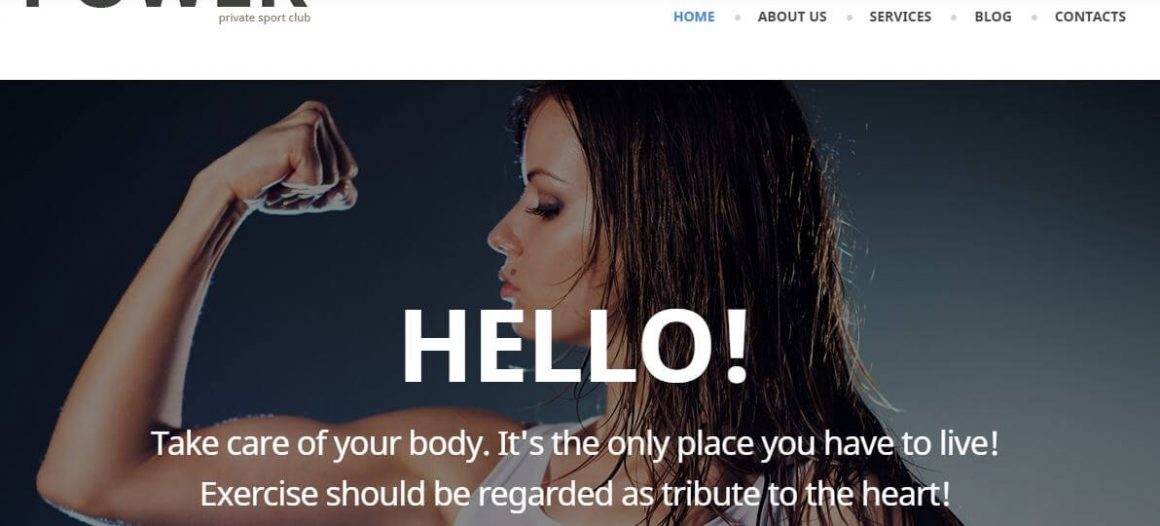Click the dot separator after HOME
The height and width of the screenshot is (526, 1160).
pyautogui.click(x=737, y=17)
